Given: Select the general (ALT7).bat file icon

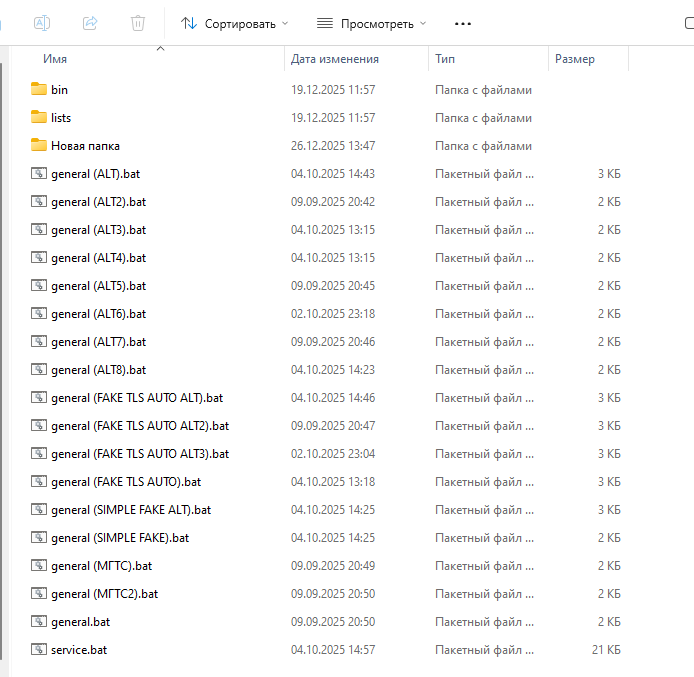Looking at the screenshot, I should (x=39, y=341).
